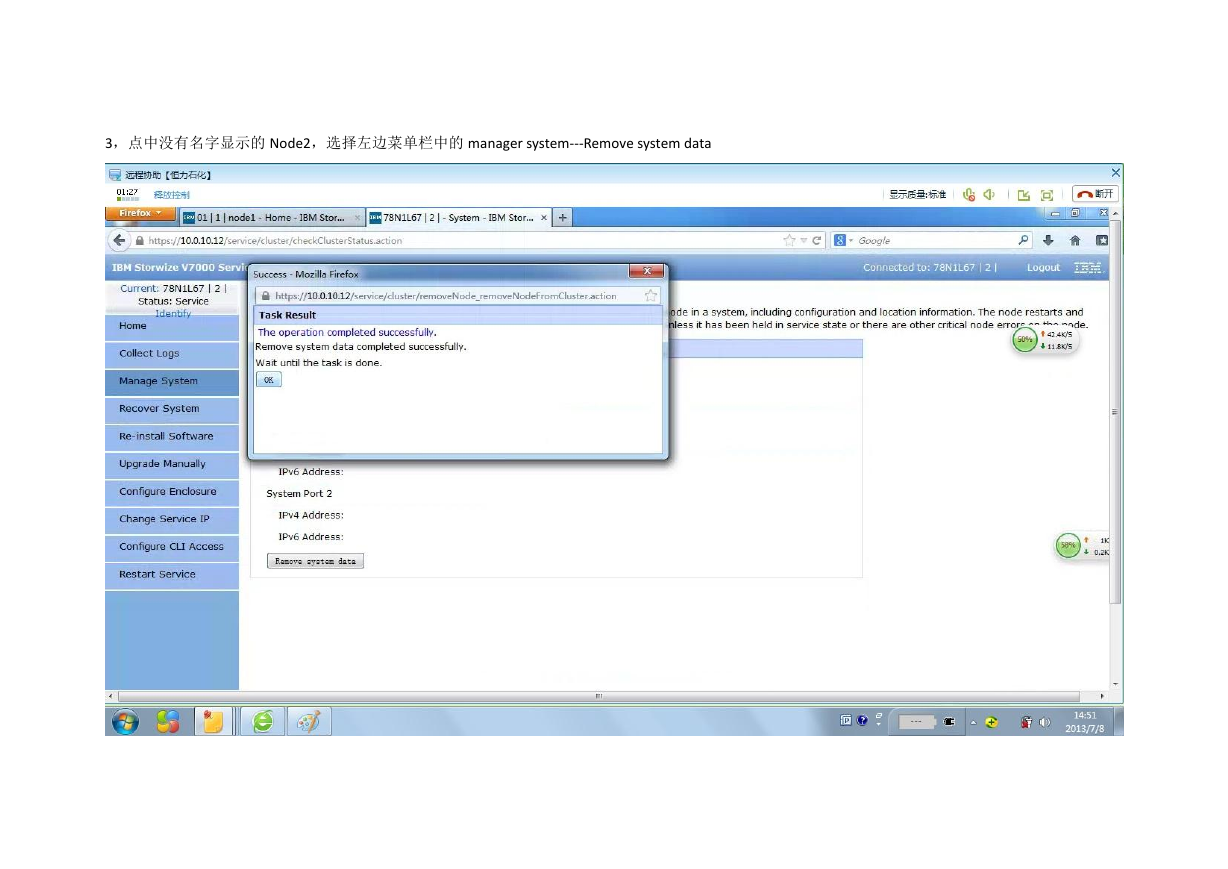Click the search magnifier in the Google box
Viewport: 1228px width, 869px height.
tap(1023, 240)
